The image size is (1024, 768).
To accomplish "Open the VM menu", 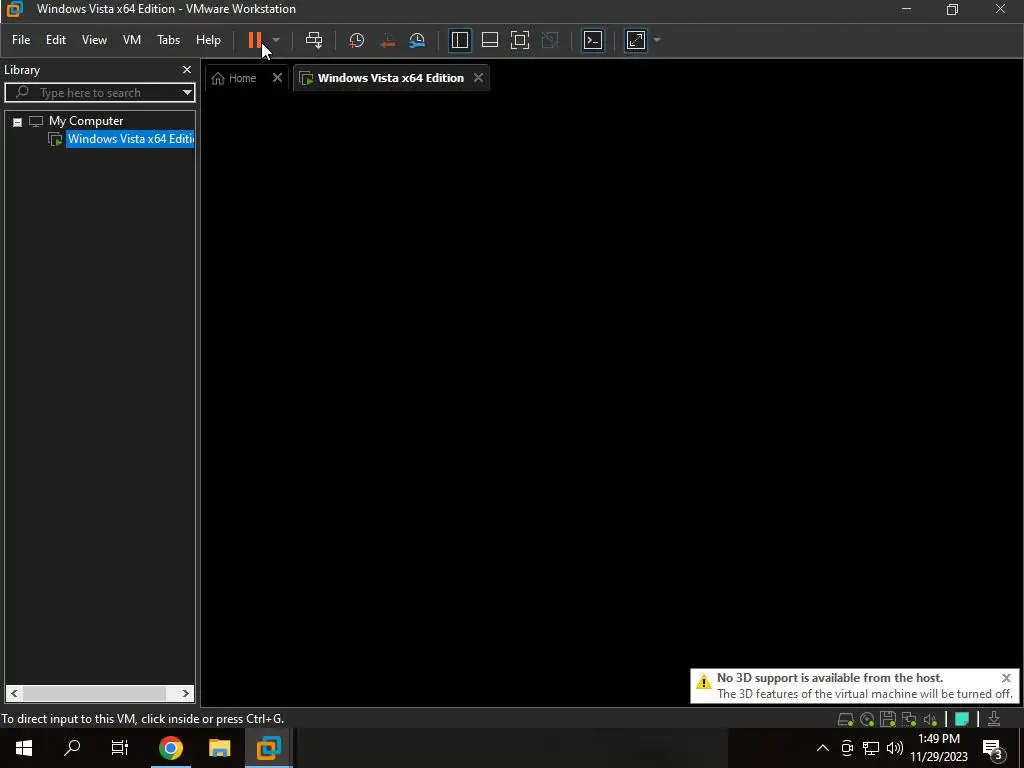I will 132,40.
